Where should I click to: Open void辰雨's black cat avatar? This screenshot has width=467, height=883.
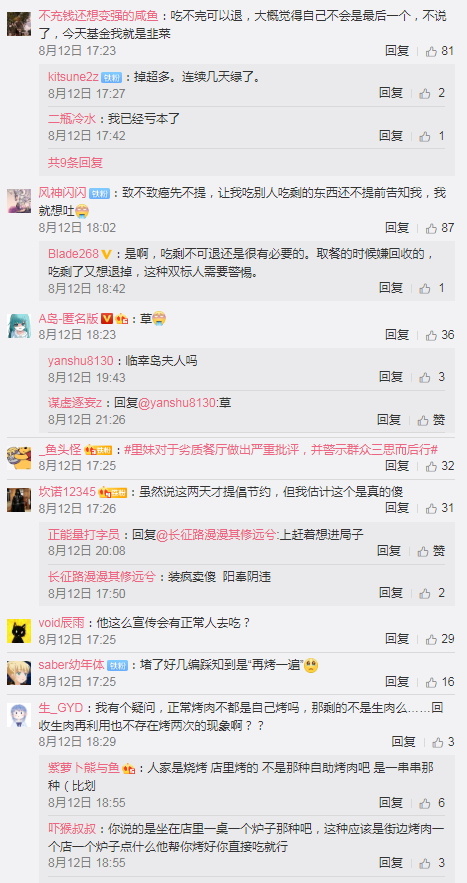pos(19,631)
